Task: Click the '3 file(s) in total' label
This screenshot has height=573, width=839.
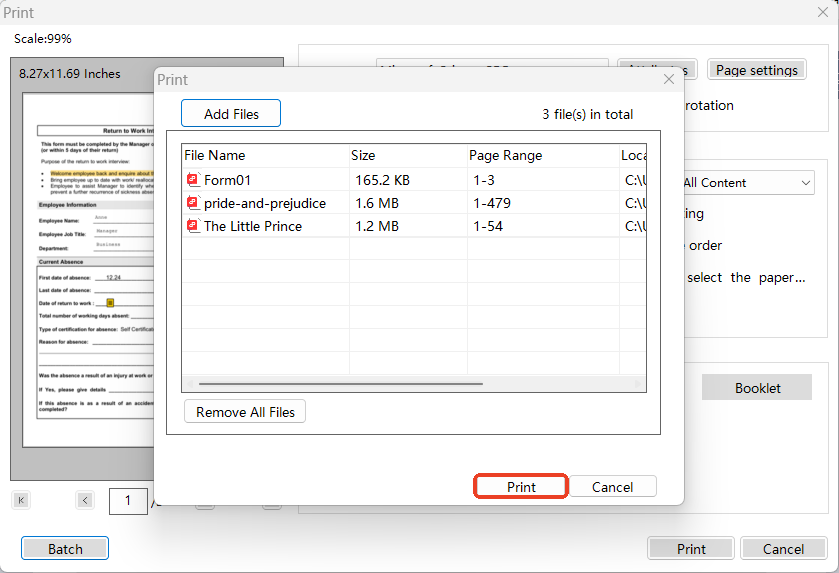Action: tap(587, 114)
